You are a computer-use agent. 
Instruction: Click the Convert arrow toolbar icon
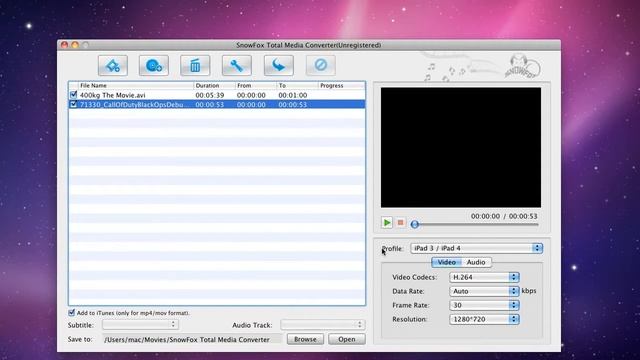click(x=279, y=65)
